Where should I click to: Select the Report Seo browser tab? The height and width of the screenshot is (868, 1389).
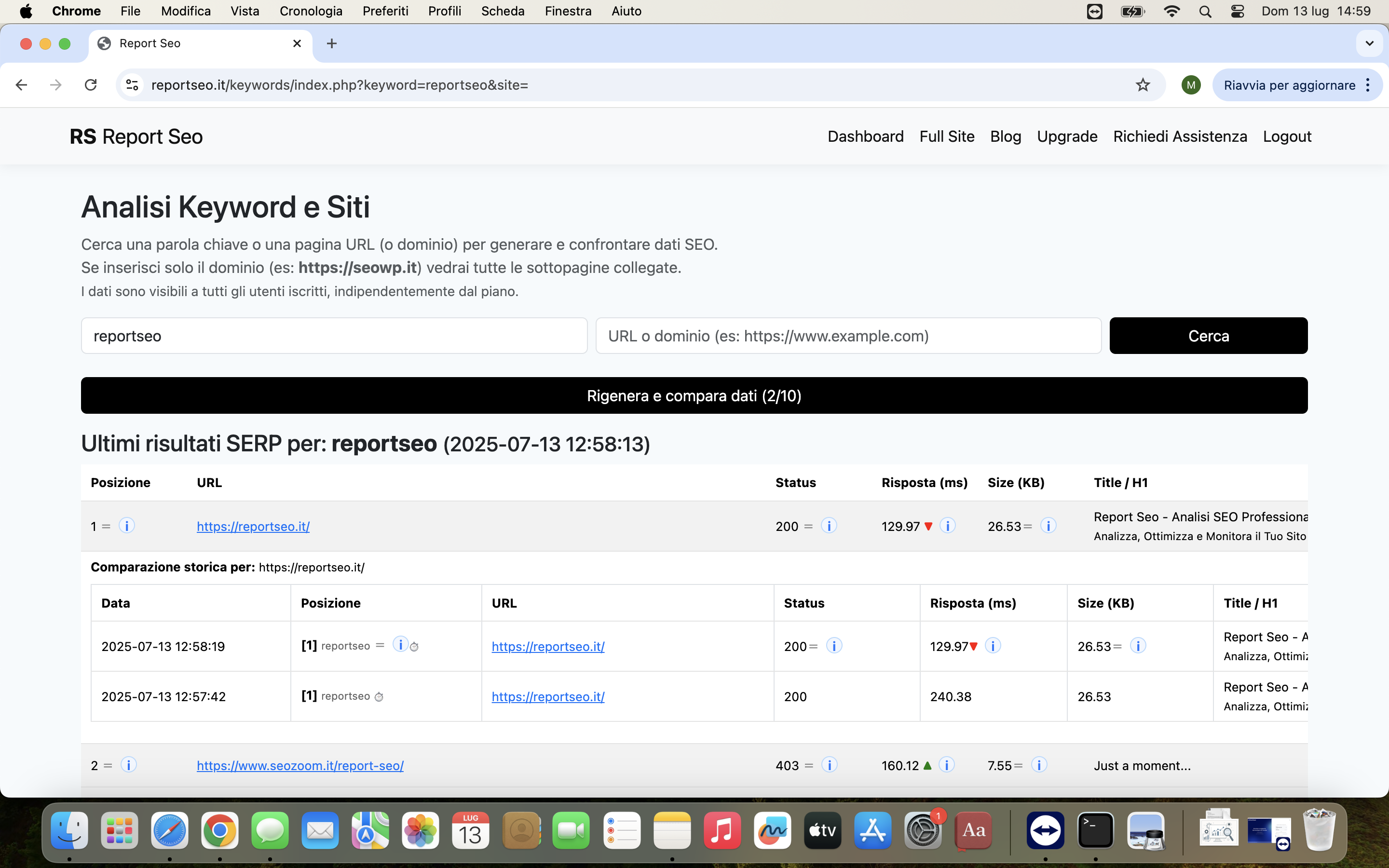[x=201, y=43]
